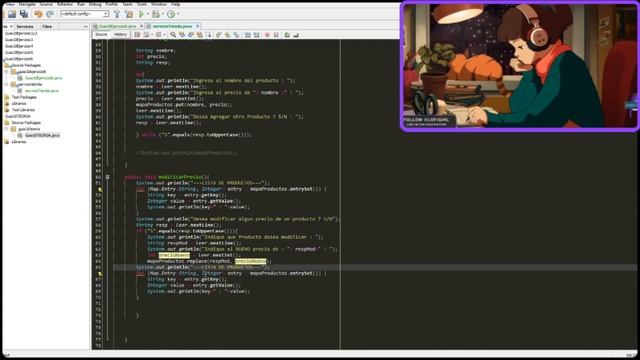Close the Guia10Ejercicio6.java editor tab
This screenshot has height=360, width=640.
[141, 26]
